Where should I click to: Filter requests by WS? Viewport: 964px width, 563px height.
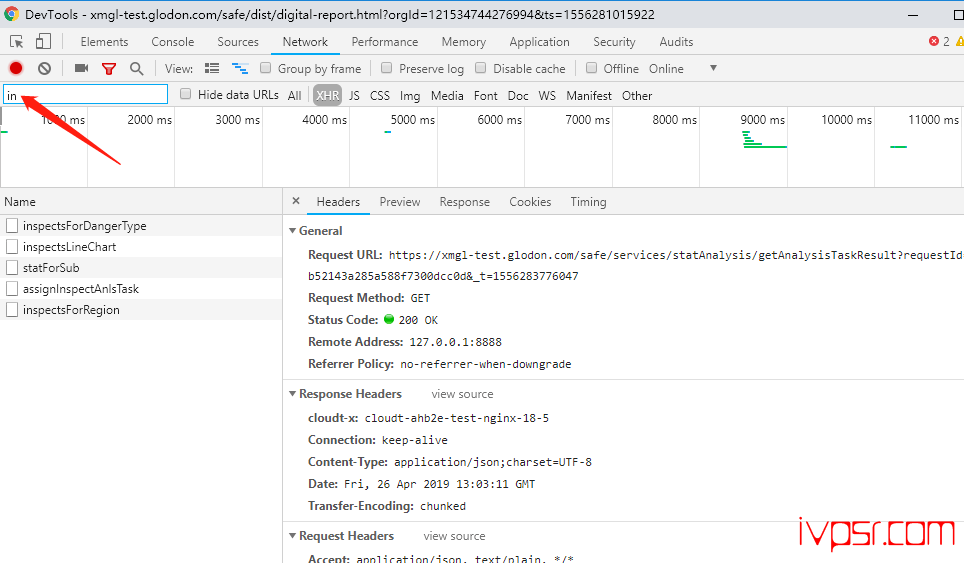(547, 95)
